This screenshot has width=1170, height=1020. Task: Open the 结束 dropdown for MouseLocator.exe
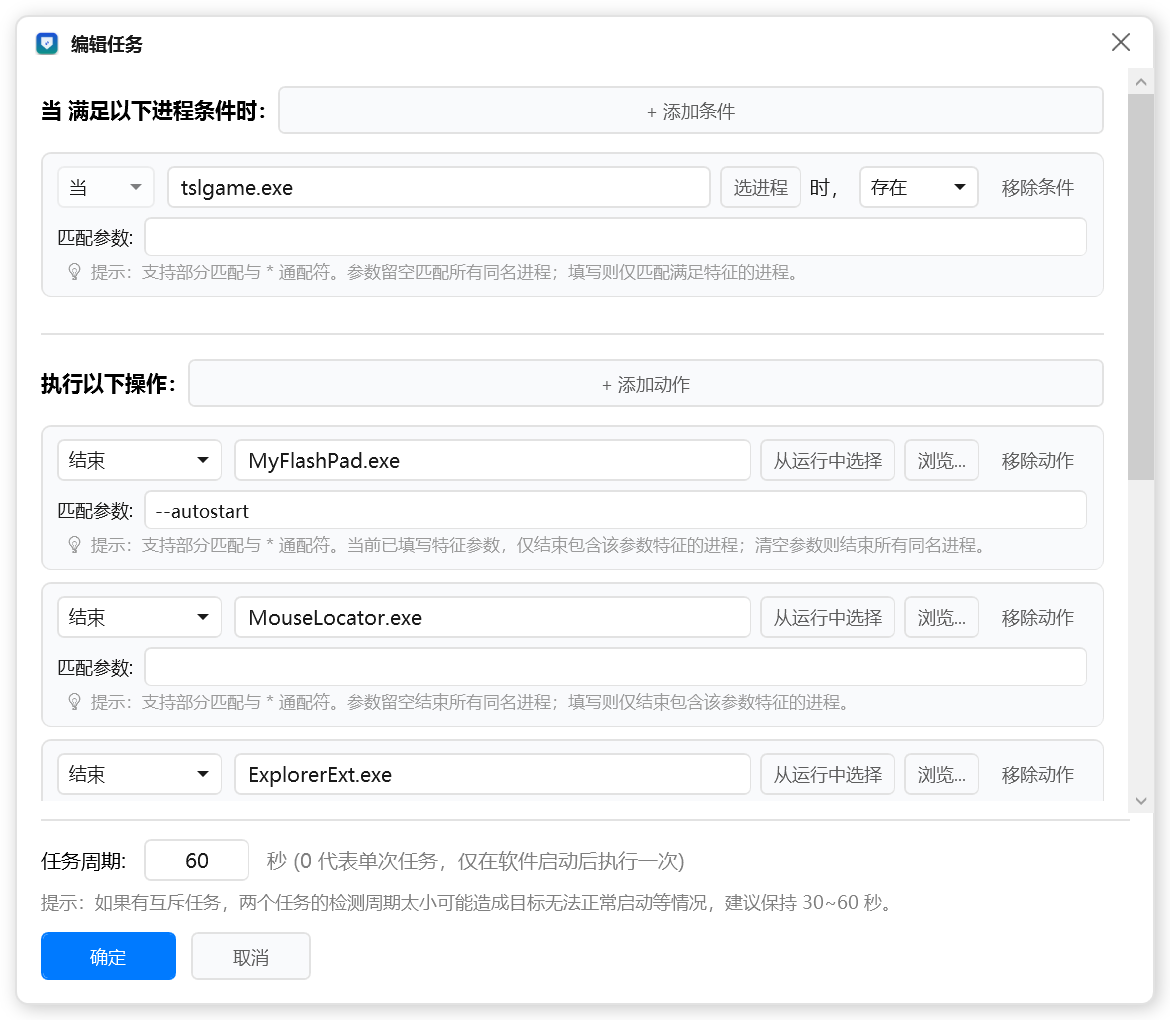[x=140, y=617]
